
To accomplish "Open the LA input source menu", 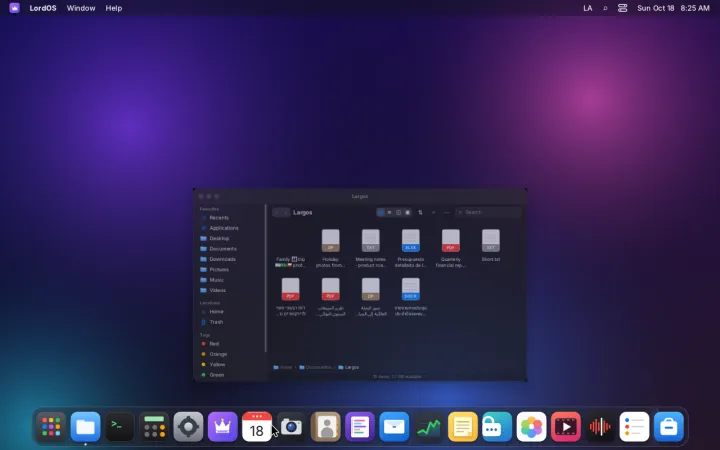I will coord(587,8).
